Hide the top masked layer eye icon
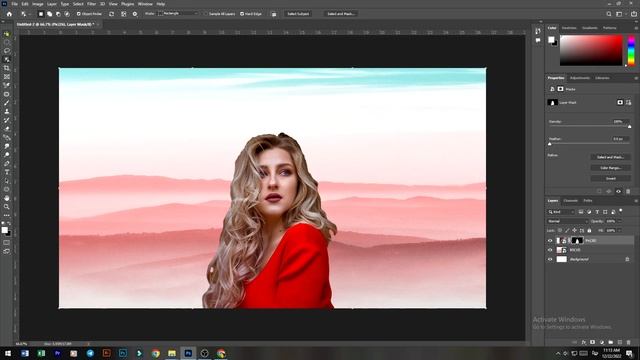 pos(550,241)
